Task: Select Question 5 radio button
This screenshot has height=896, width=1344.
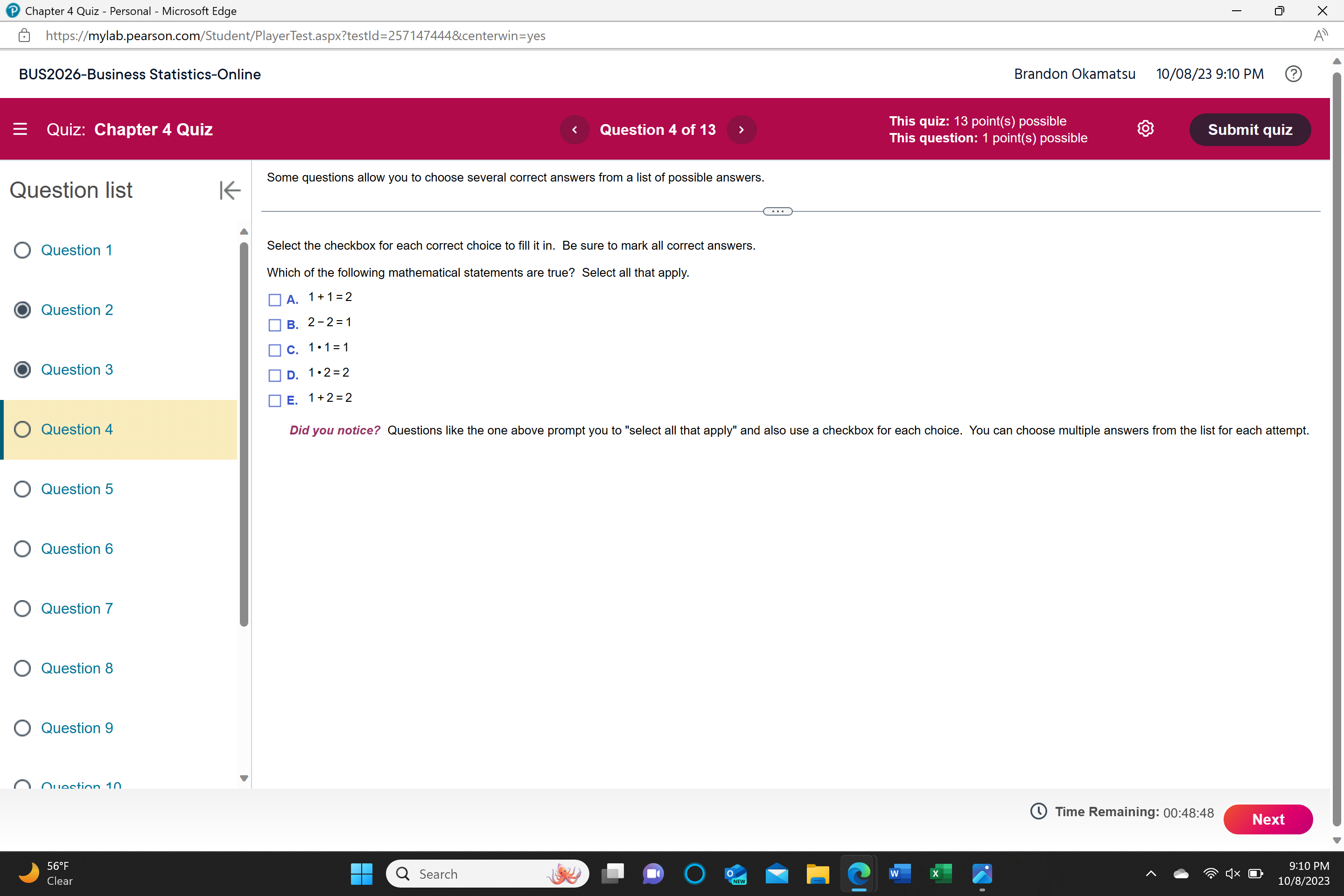Action: click(x=22, y=489)
